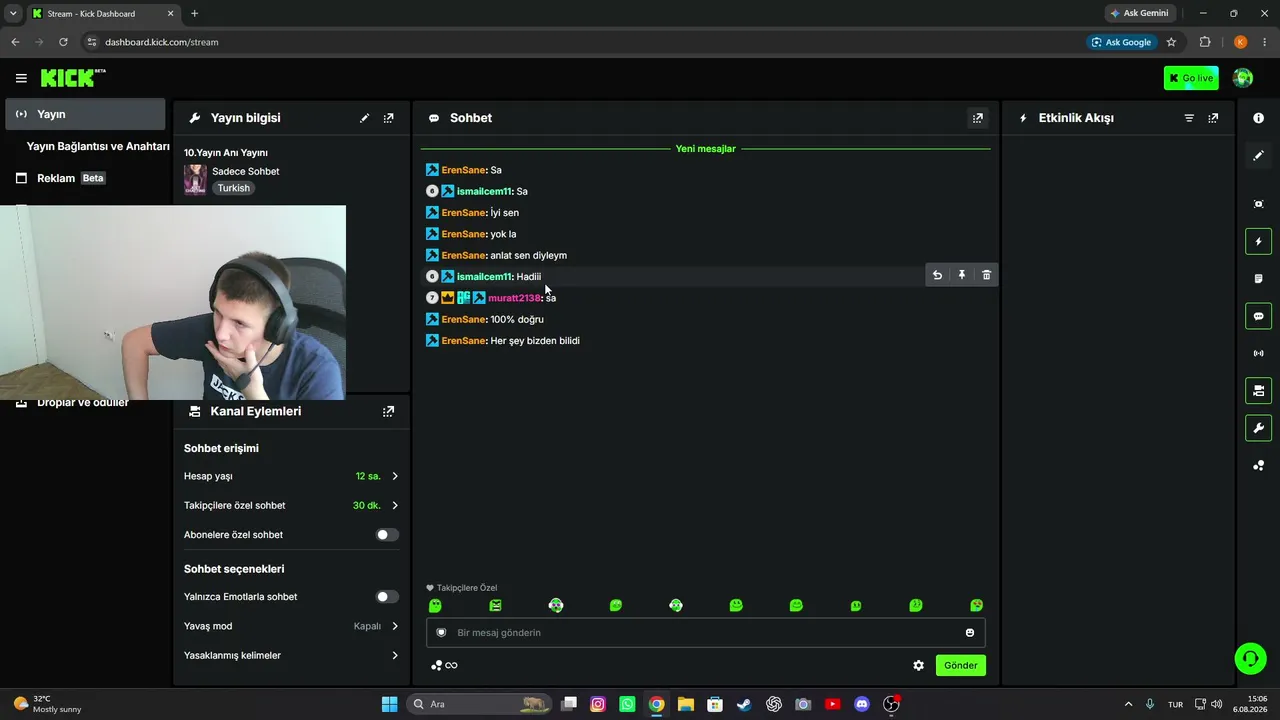Click the Bir mesaj gönderin input field
Viewport: 1280px width, 720px height.
[706, 632]
